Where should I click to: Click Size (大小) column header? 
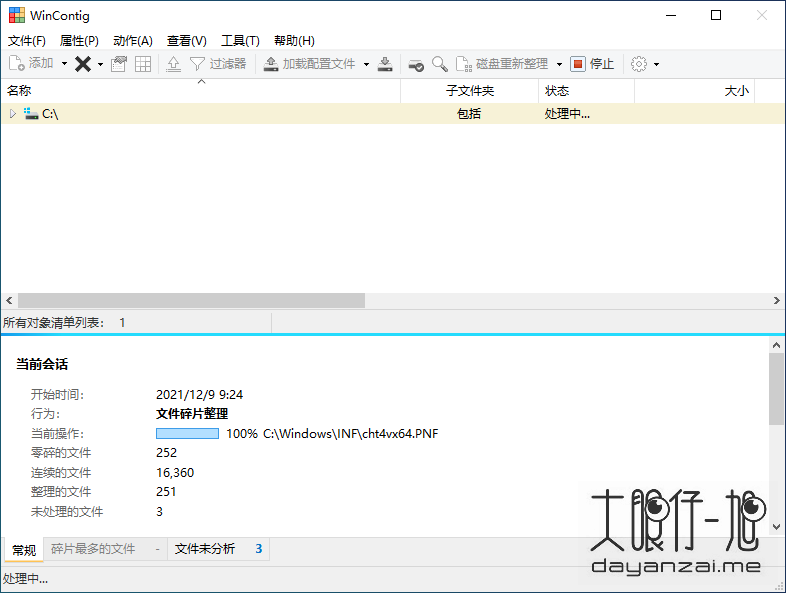pos(695,91)
